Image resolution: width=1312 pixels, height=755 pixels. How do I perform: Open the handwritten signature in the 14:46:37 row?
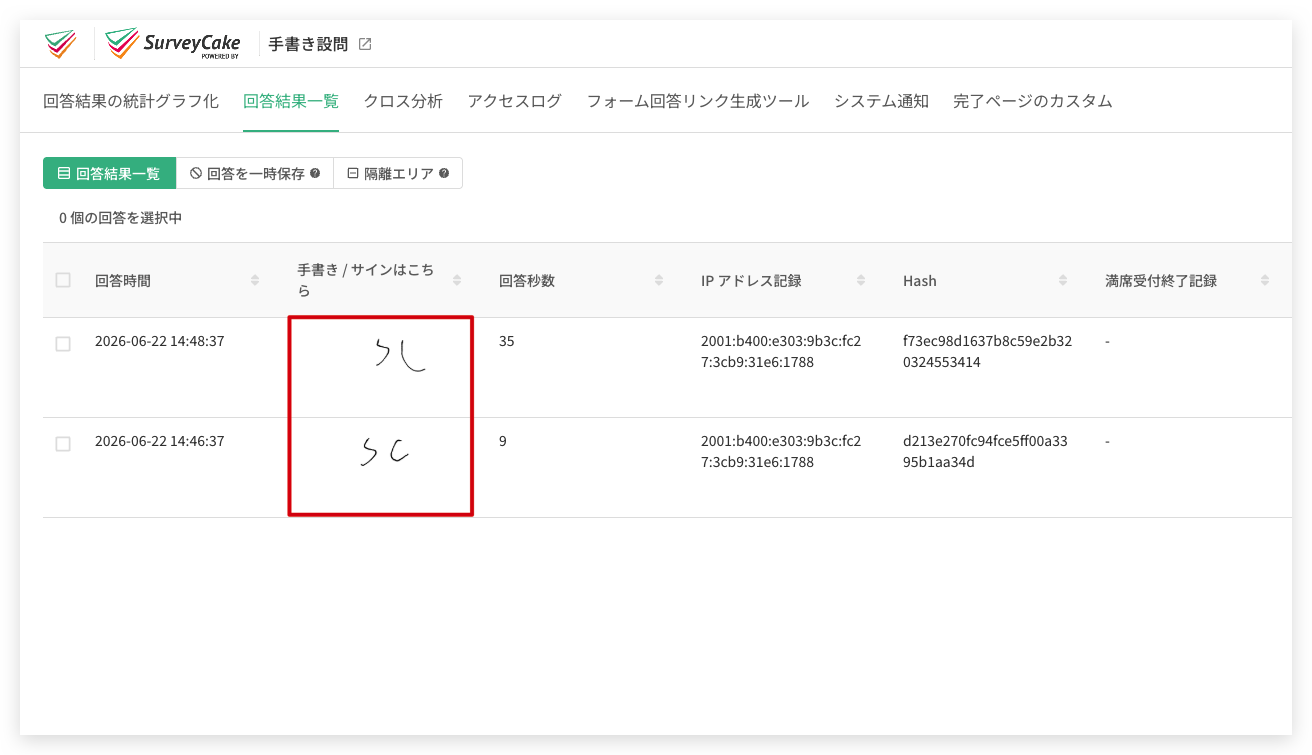coord(386,453)
